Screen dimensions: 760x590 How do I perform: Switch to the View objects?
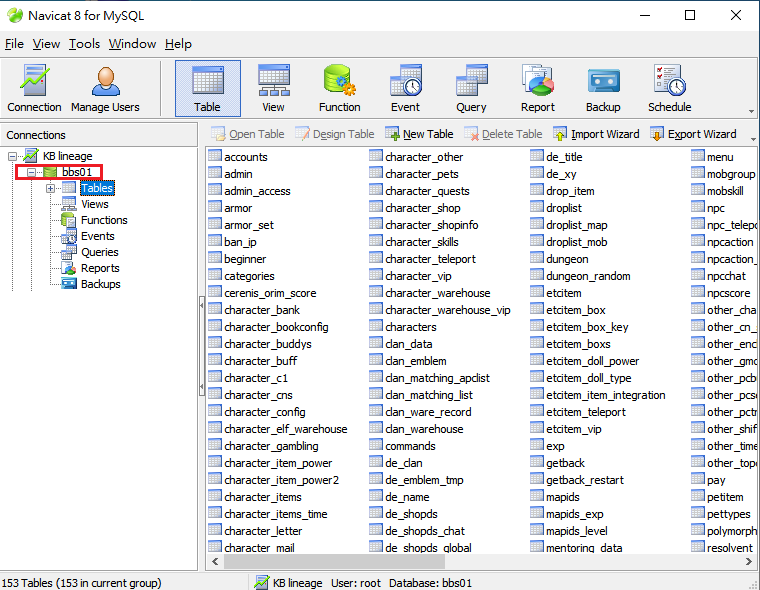click(x=273, y=88)
